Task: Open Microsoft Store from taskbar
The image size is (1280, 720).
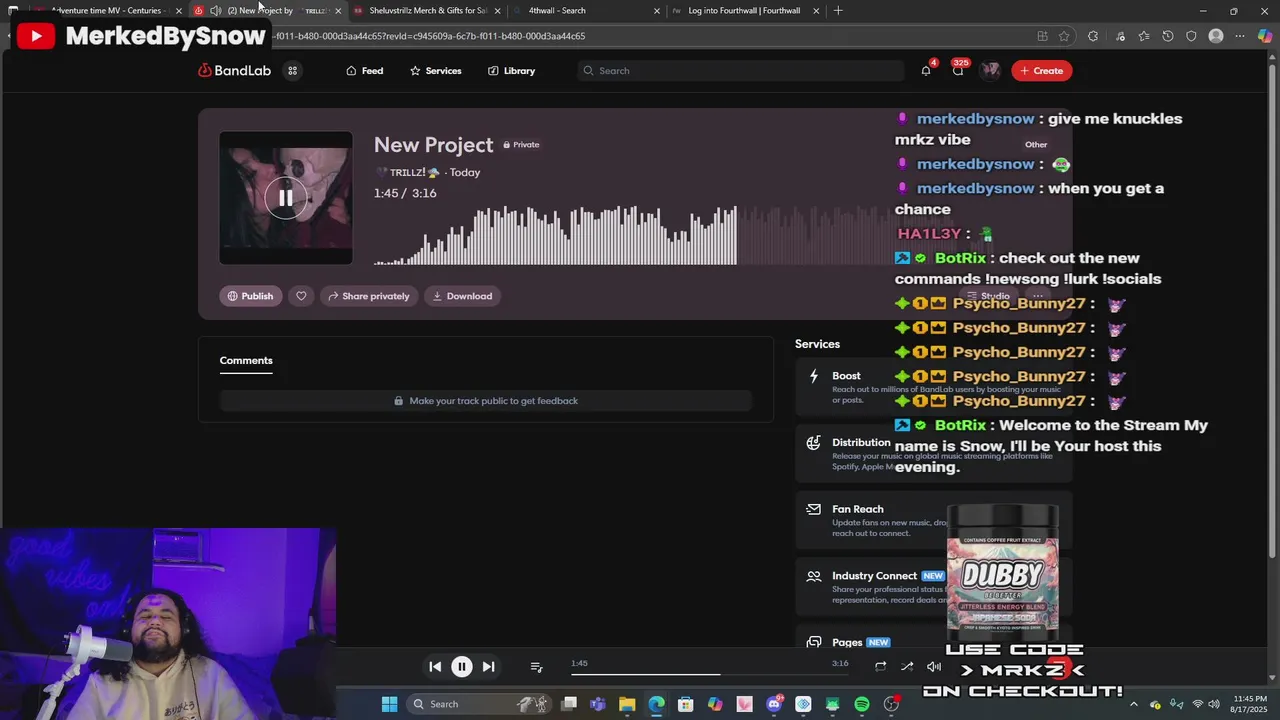Action: 686,704
